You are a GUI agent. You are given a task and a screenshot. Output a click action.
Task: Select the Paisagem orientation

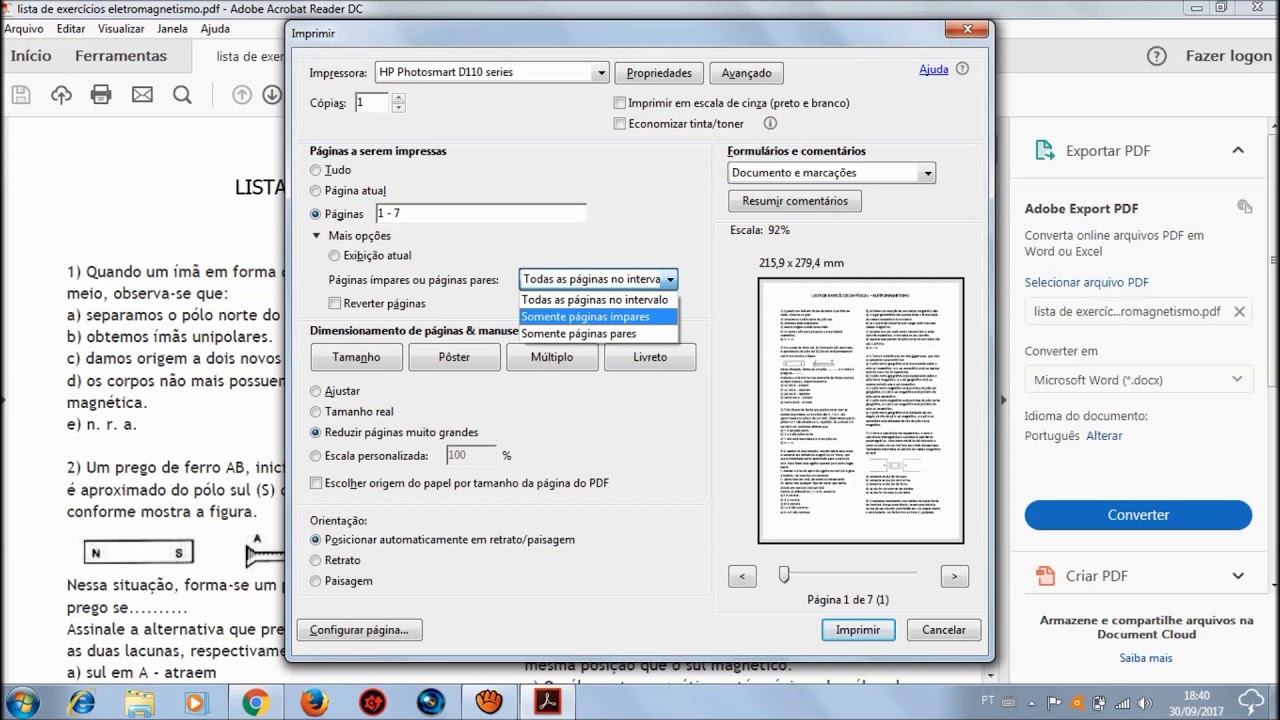click(x=316, y=581)
